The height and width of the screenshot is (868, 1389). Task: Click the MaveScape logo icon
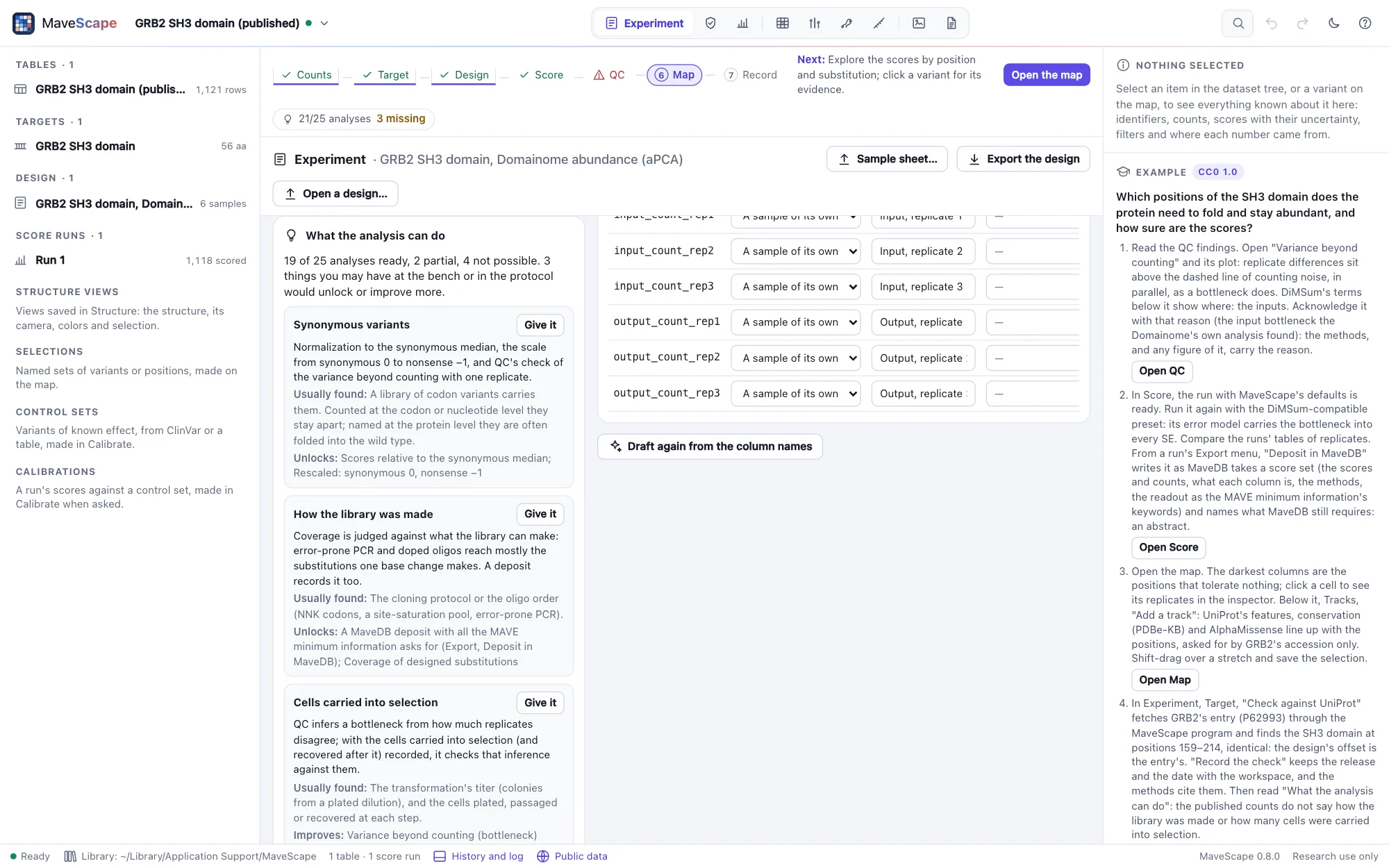[24, 23]
